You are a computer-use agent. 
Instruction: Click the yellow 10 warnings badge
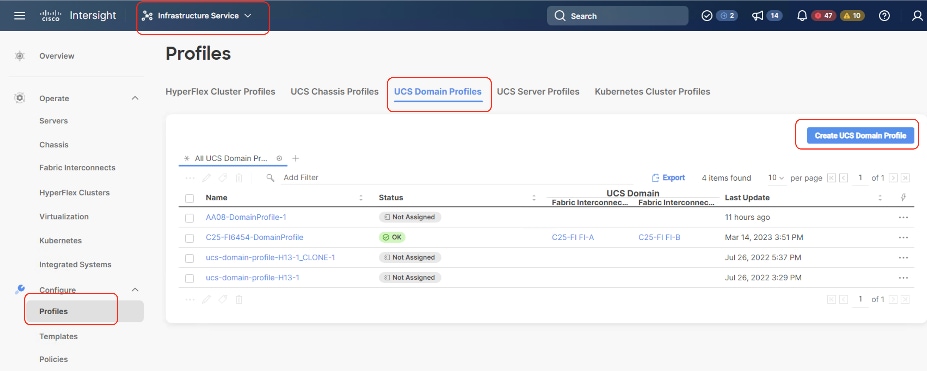point(853,16)
